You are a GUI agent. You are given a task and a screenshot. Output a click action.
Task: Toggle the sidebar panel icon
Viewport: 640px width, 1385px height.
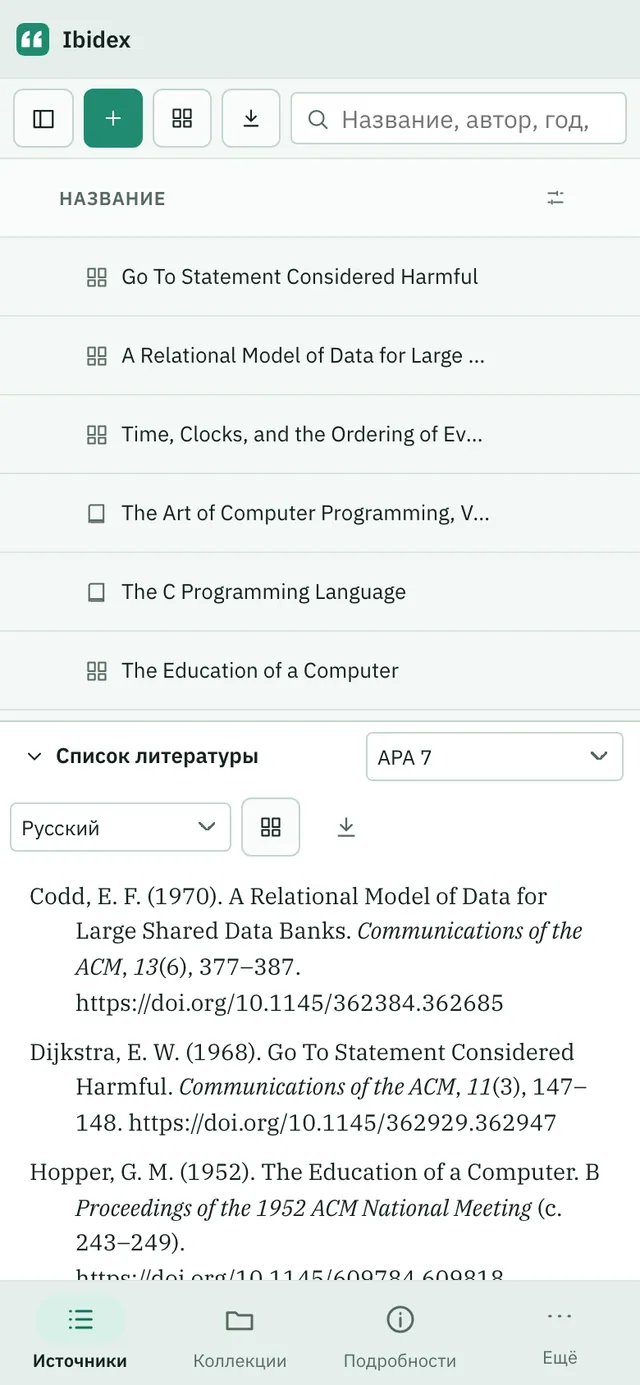[43, 119]
